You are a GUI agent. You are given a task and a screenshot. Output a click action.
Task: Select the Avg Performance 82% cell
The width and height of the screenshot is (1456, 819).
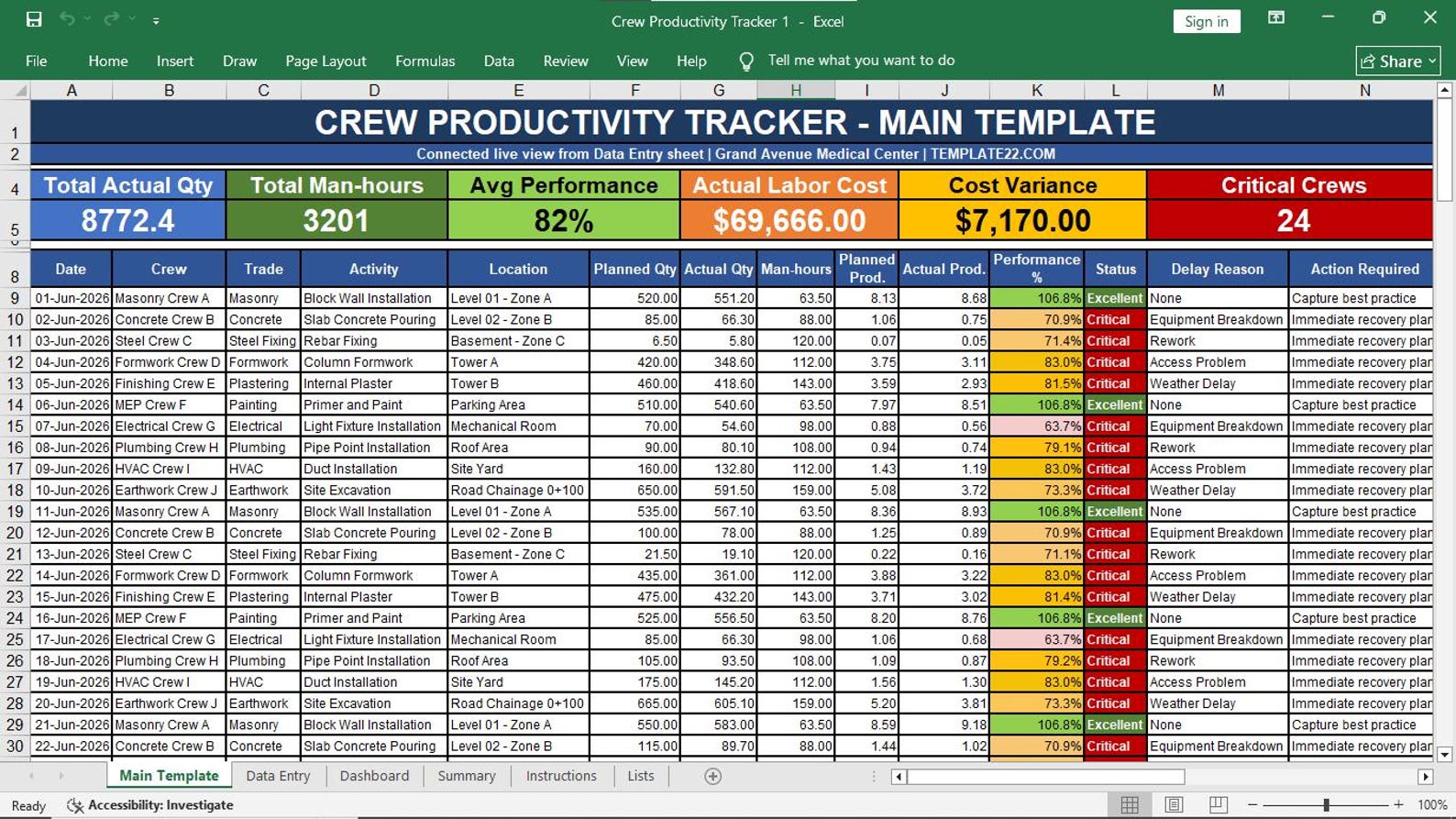(x=564, y=221)
